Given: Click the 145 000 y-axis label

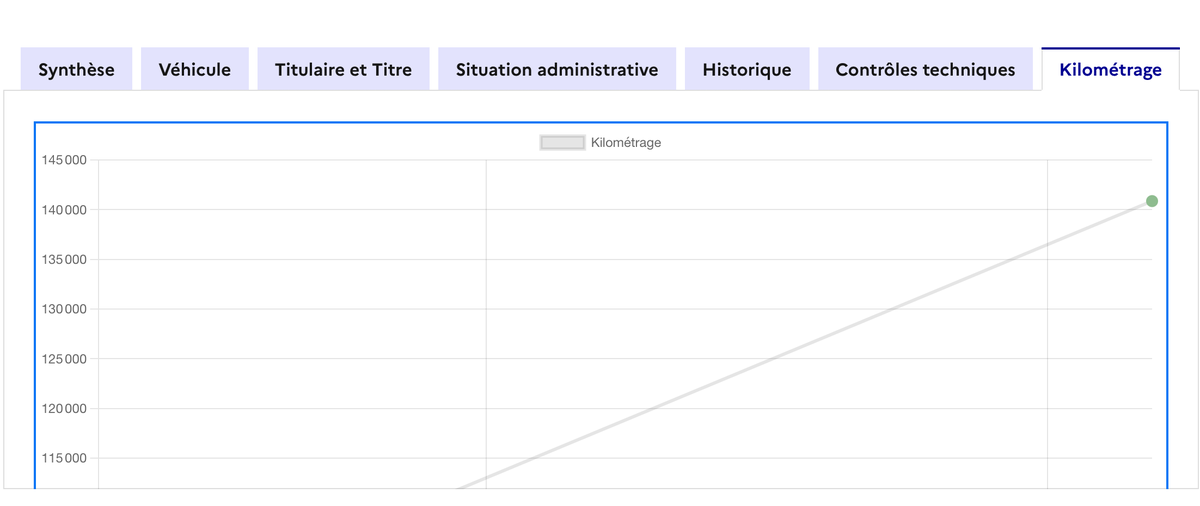Looking at the screenshot, I should (64, 160).
